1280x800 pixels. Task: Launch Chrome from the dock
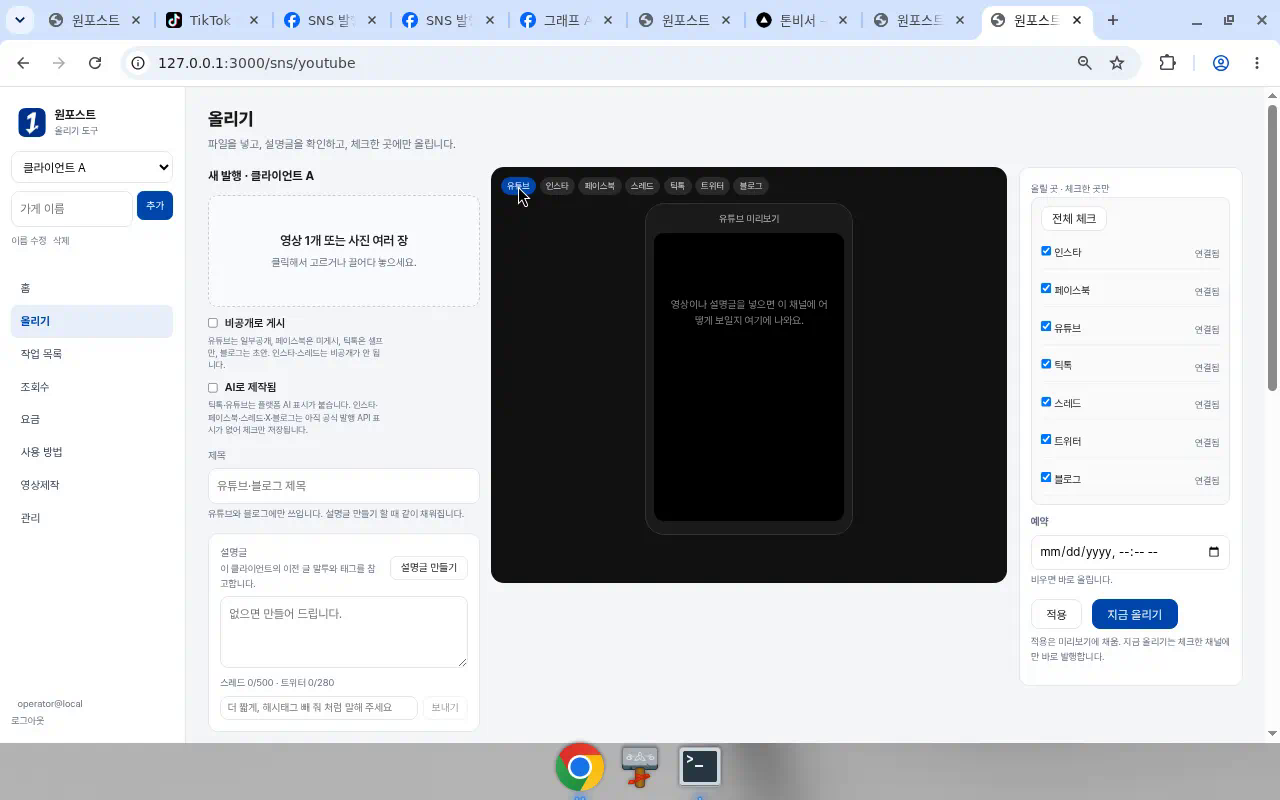580,767
